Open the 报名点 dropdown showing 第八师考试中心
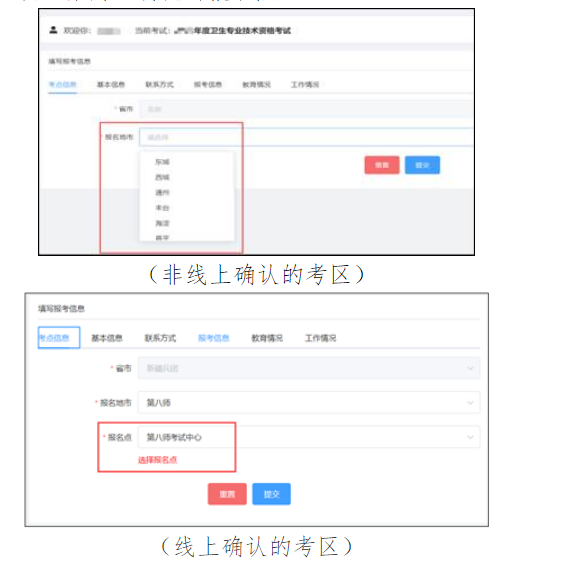Screen dimensions: 567x587 click(x=309, y=437)
